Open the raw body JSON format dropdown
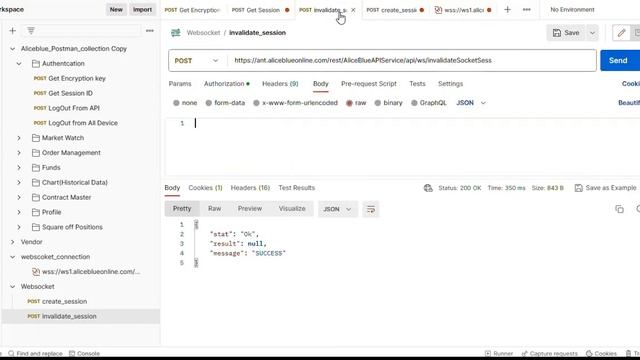Viewport: 640px width, 360px height. 471,103
